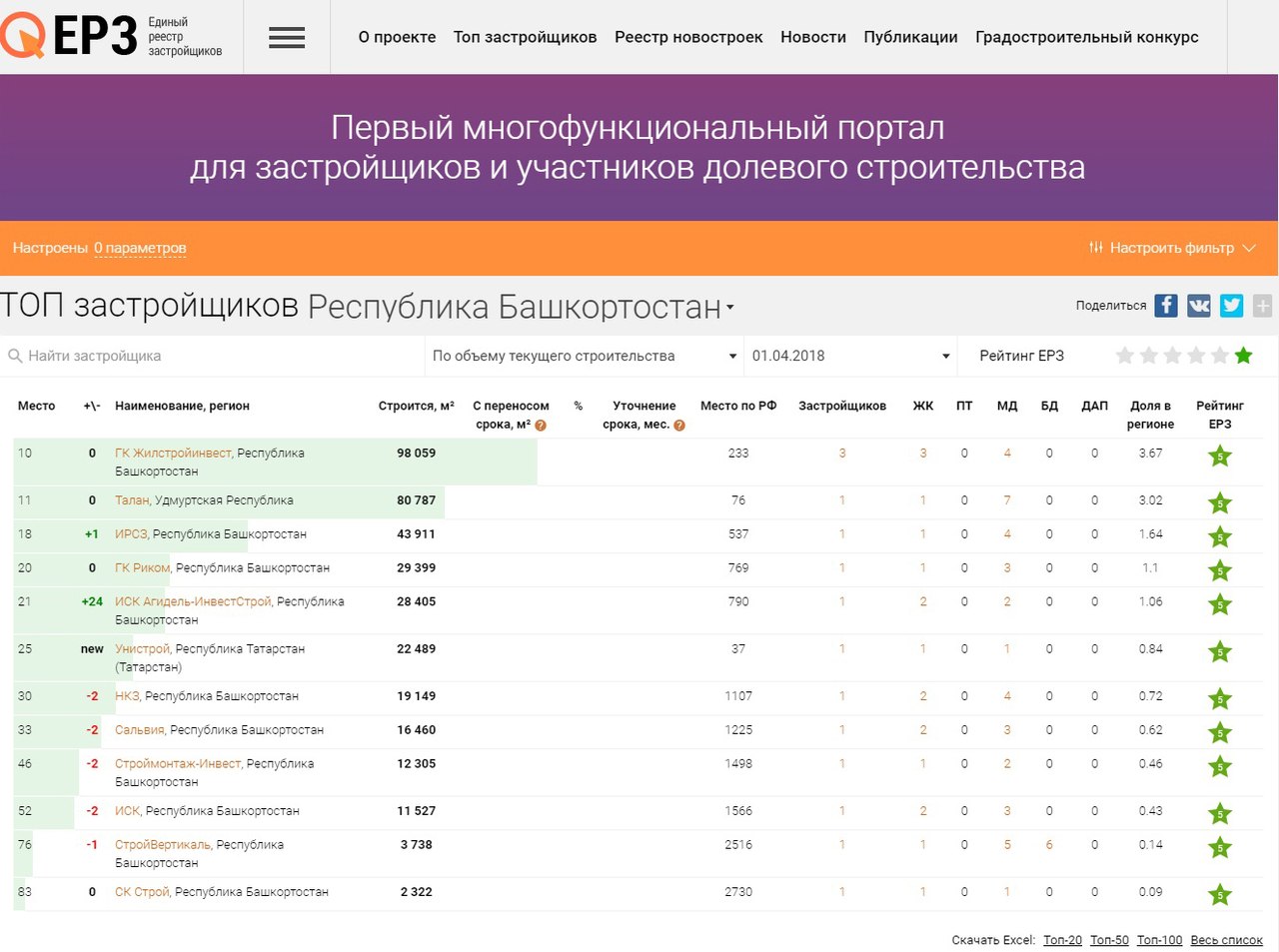Image resolution: width=1279 pixels, height=952 pixels.
Task: Click МД value 5 in СтройВертикаль row
Action: click(1007, 845)
